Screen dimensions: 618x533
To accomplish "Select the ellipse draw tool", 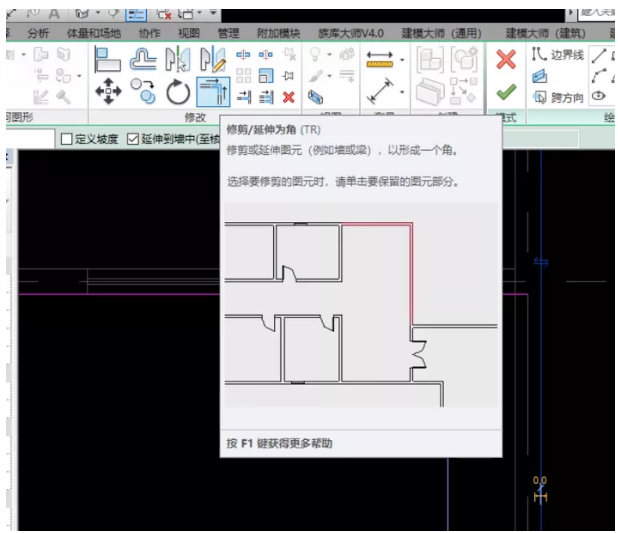I will tap(599, 96).
